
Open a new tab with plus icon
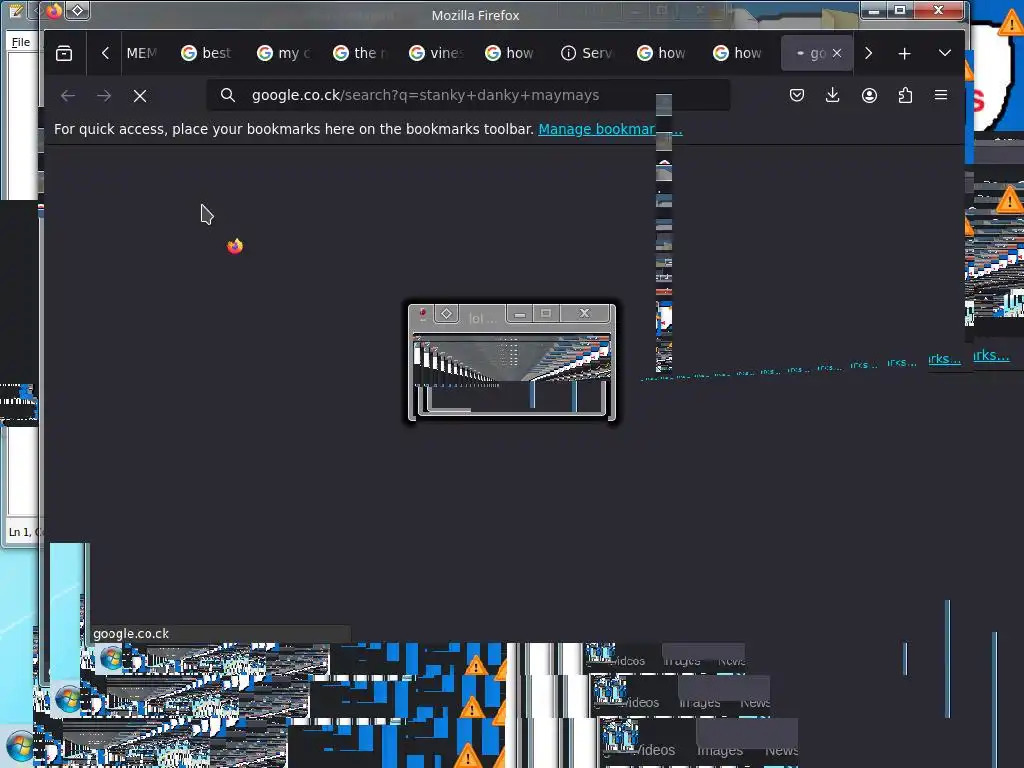tap(904, 54)
